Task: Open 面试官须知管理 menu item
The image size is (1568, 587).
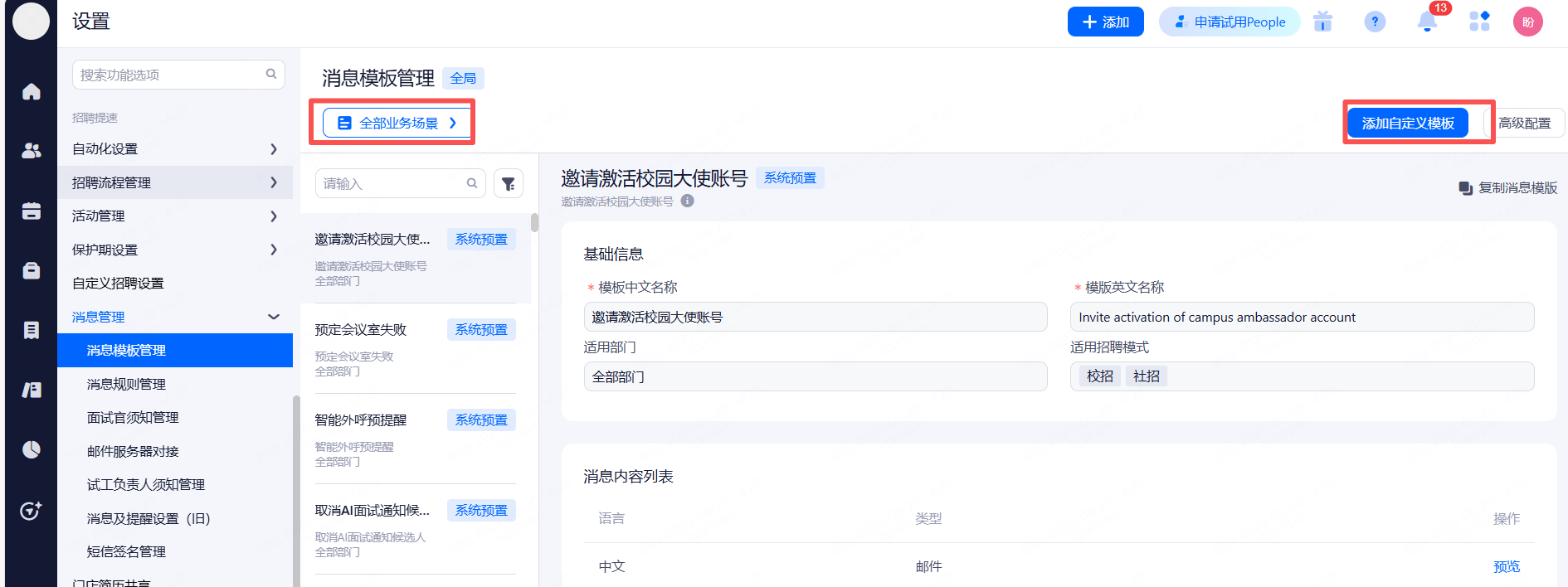Action: pos(133,418)
